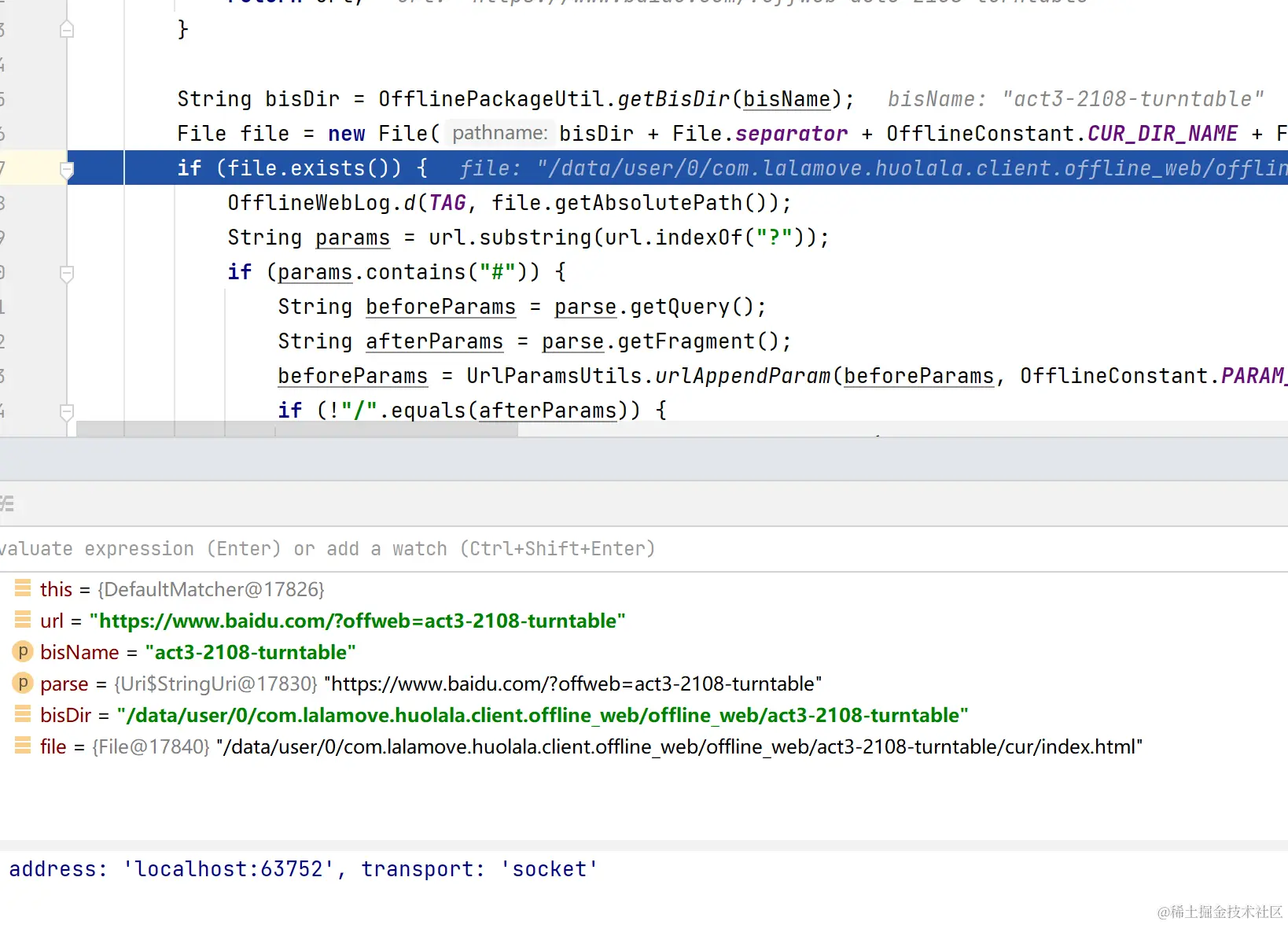Viewport: 1288px width, 925px height.
Task: Toggle fold marker on 'if (file.exists())' line
Action: [67, 169]
